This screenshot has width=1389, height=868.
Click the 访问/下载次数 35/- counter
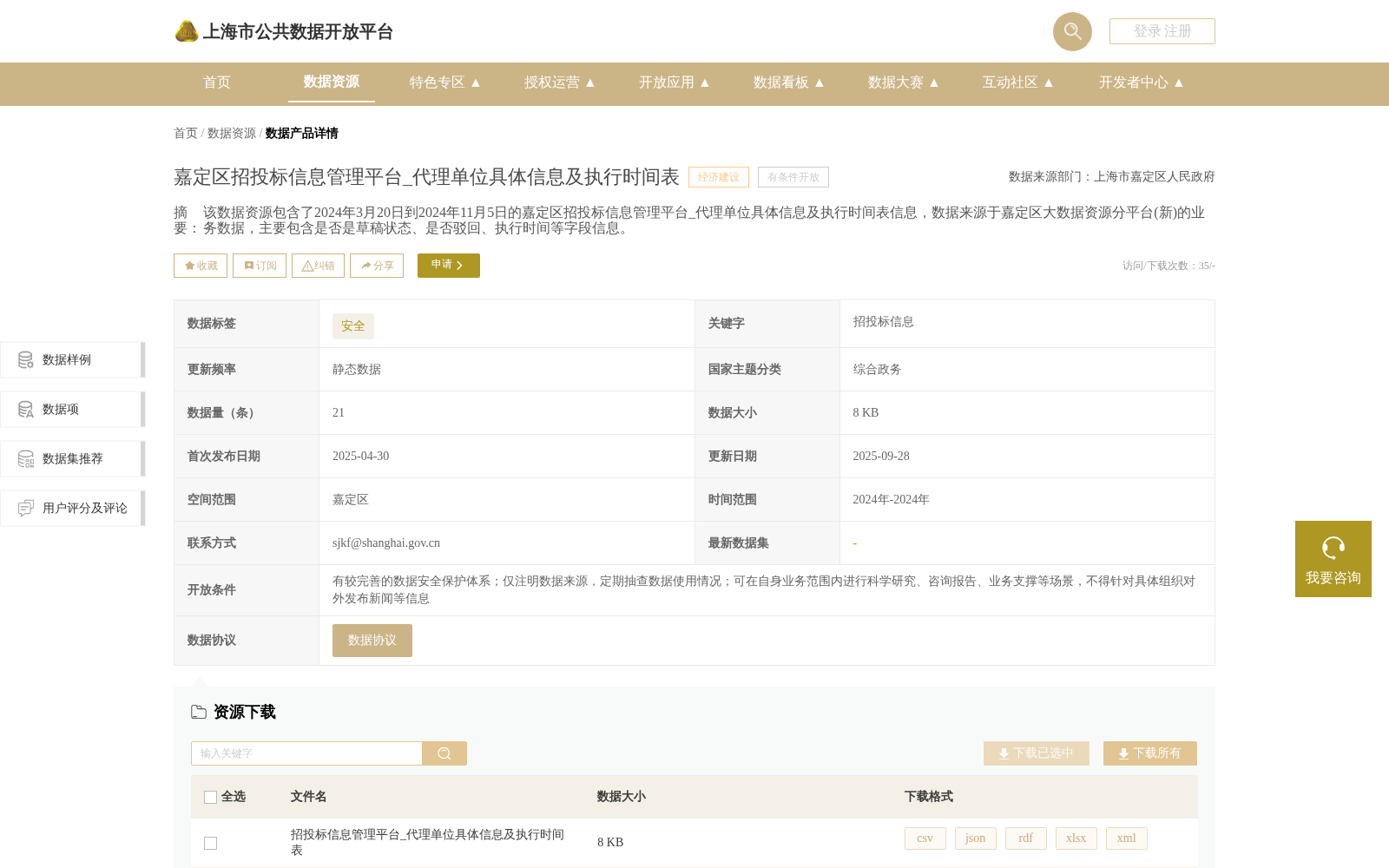pos(1168,266)
